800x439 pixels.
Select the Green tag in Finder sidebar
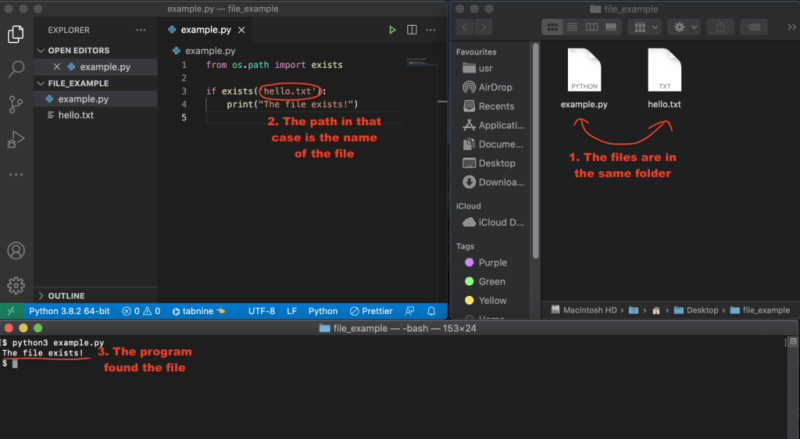tap(485, 281)
